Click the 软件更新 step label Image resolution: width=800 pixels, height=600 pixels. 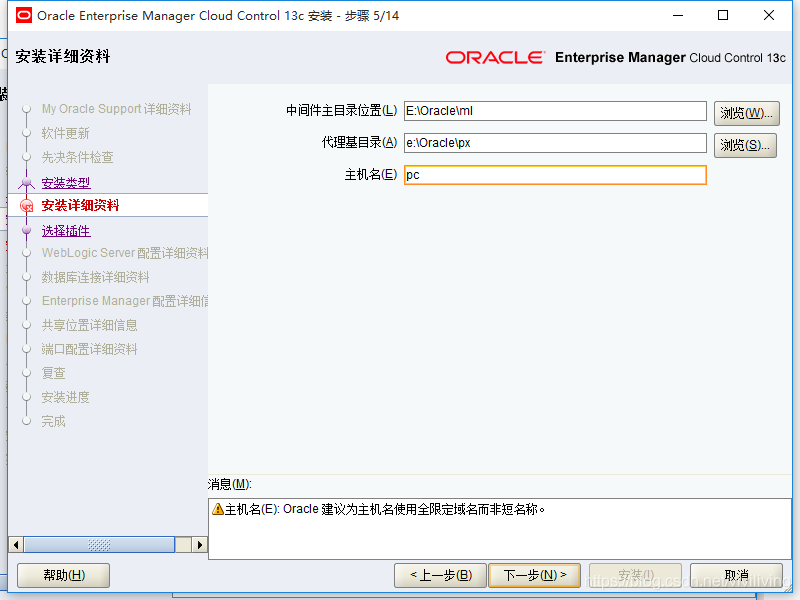(x=65, y=133)
